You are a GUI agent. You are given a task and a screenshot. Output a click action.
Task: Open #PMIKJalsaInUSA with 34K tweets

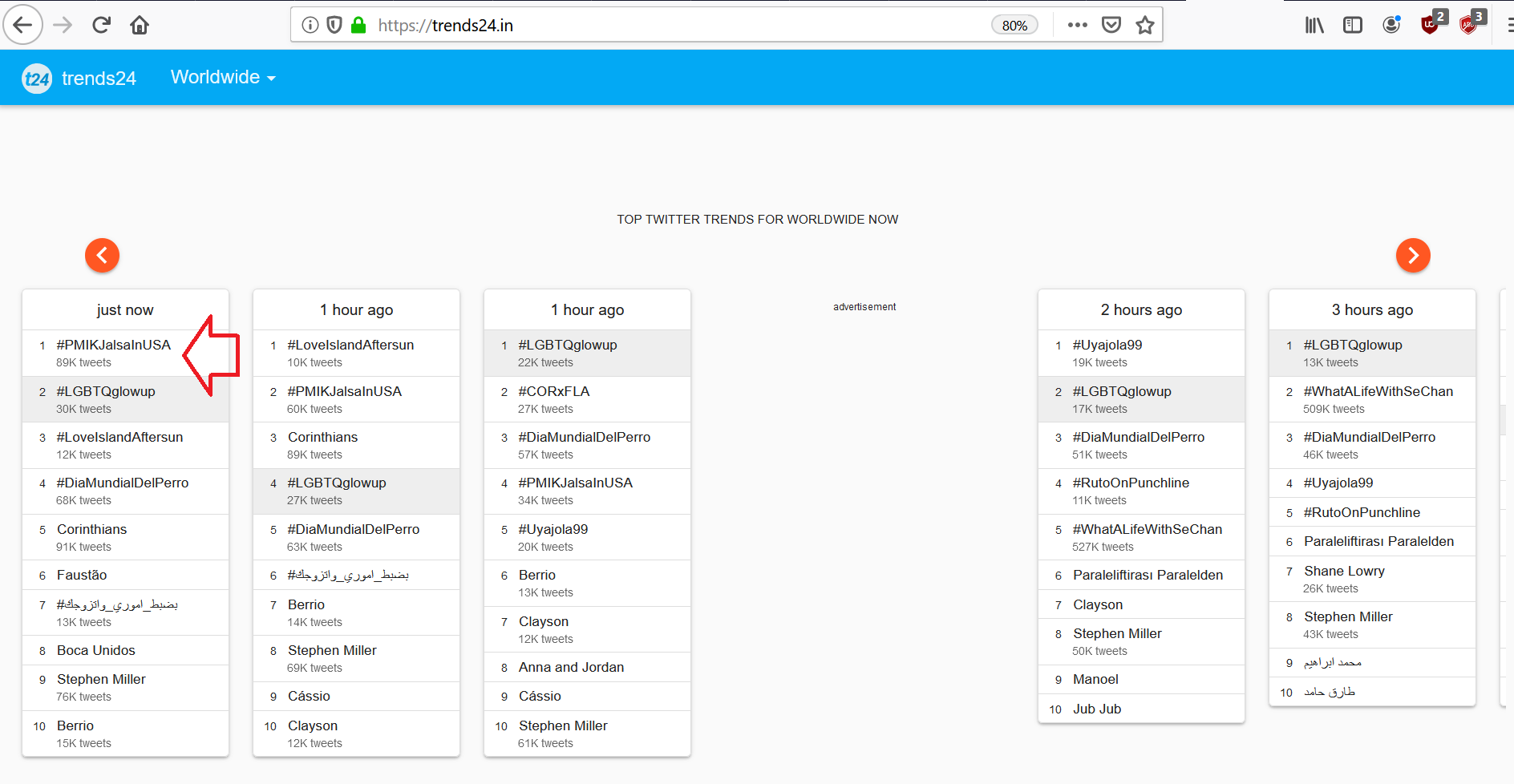[x=576, y=483]
